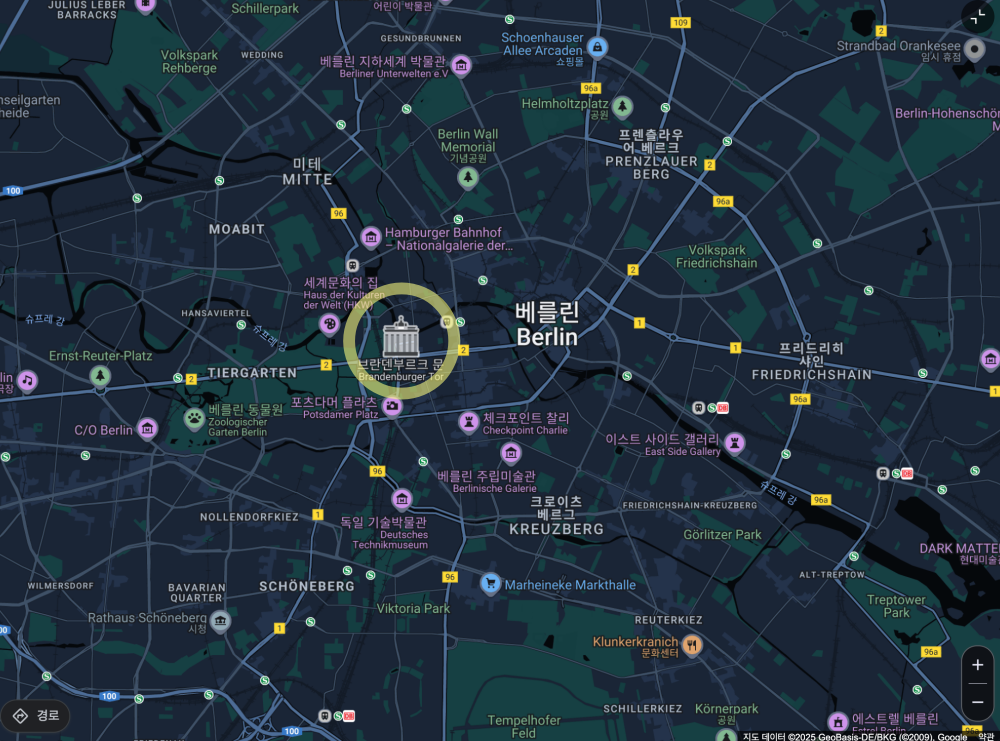The width and height of the screenshot is (1000, 741).
Task: Open directions with the 경로 button
Action: pos(36,715)
